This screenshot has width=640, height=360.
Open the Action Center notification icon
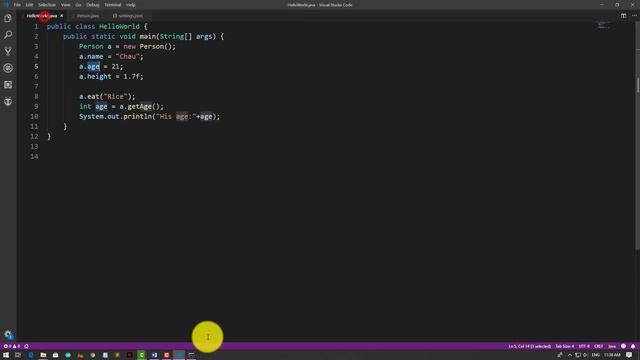tap(629, 355)
